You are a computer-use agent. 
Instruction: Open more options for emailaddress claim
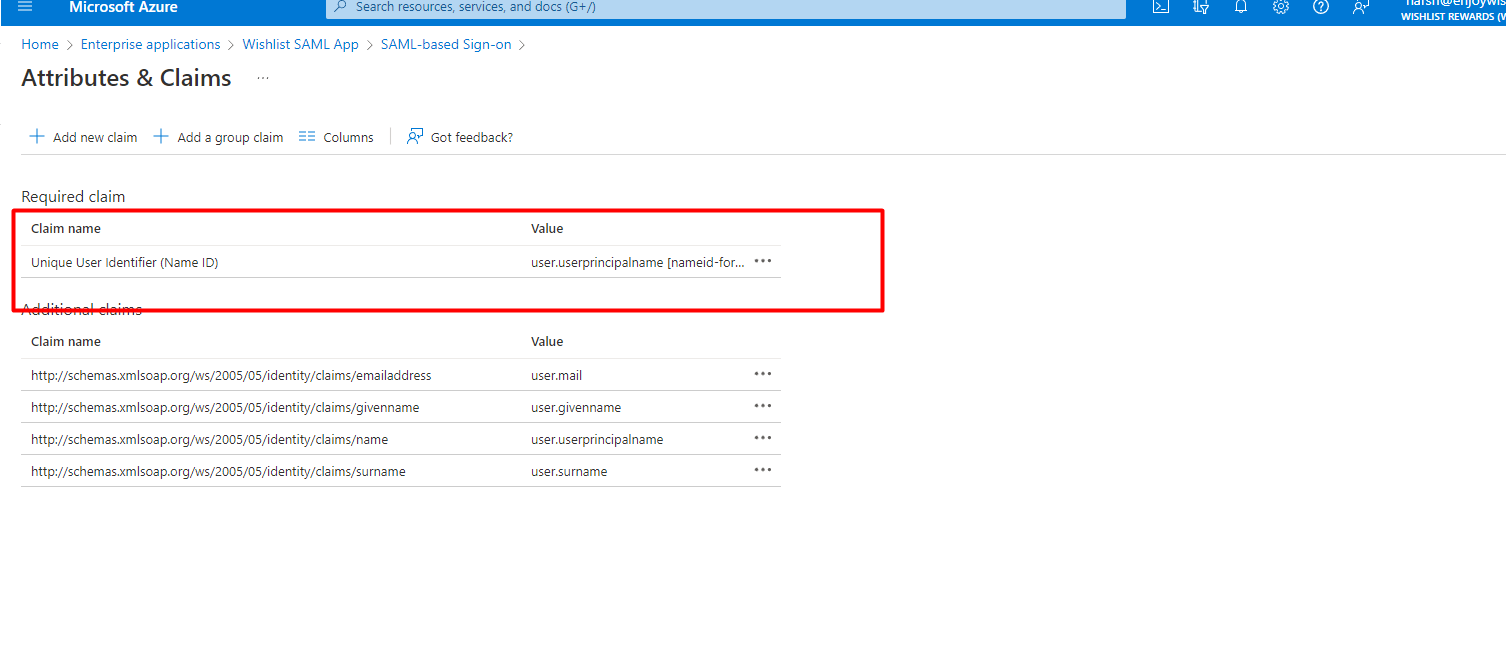pyautogui.click(x=763, y=374)
